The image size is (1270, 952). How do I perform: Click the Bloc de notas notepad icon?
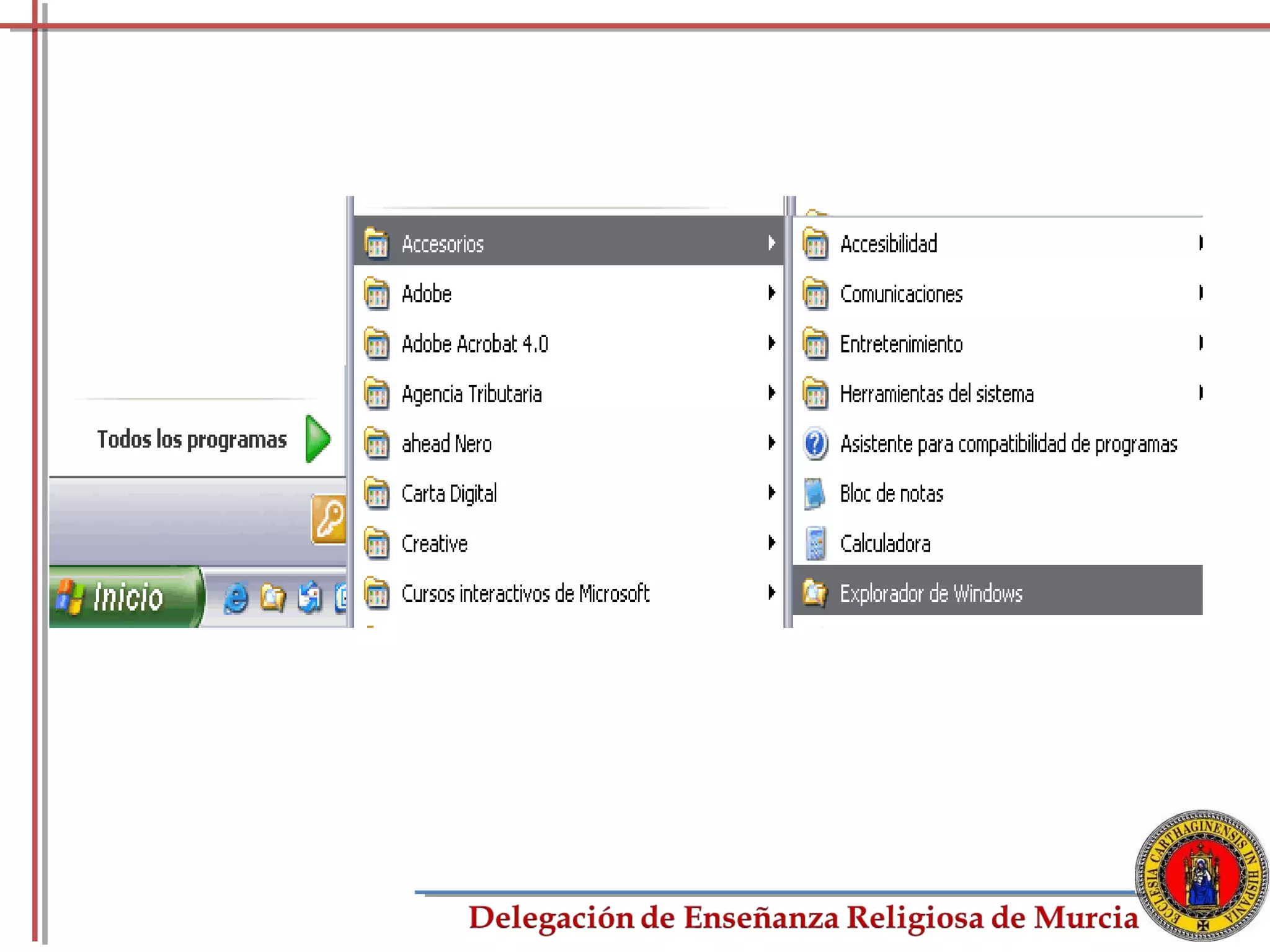click(x=815, y=494)
